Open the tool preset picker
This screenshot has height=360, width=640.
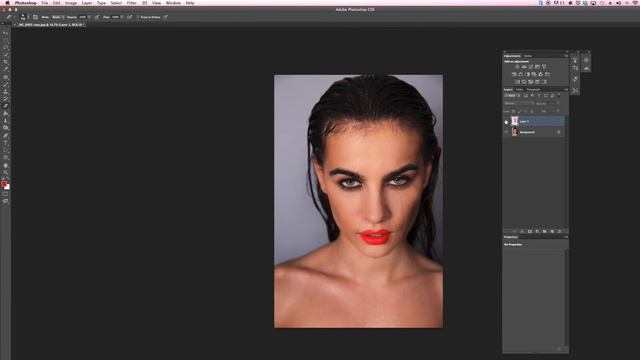point(10,17)
